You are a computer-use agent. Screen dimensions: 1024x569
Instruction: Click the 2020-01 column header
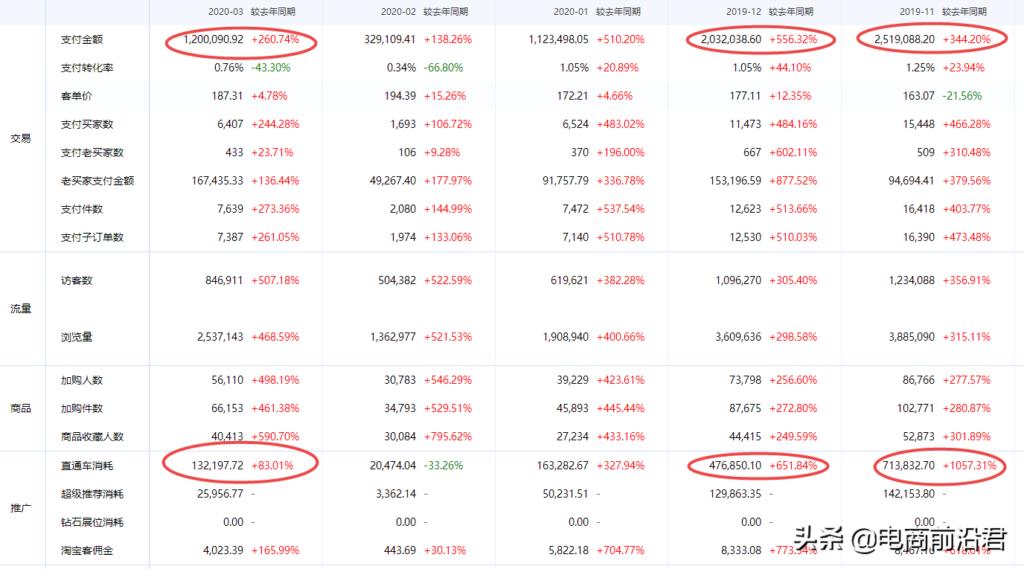coord(569,11)
